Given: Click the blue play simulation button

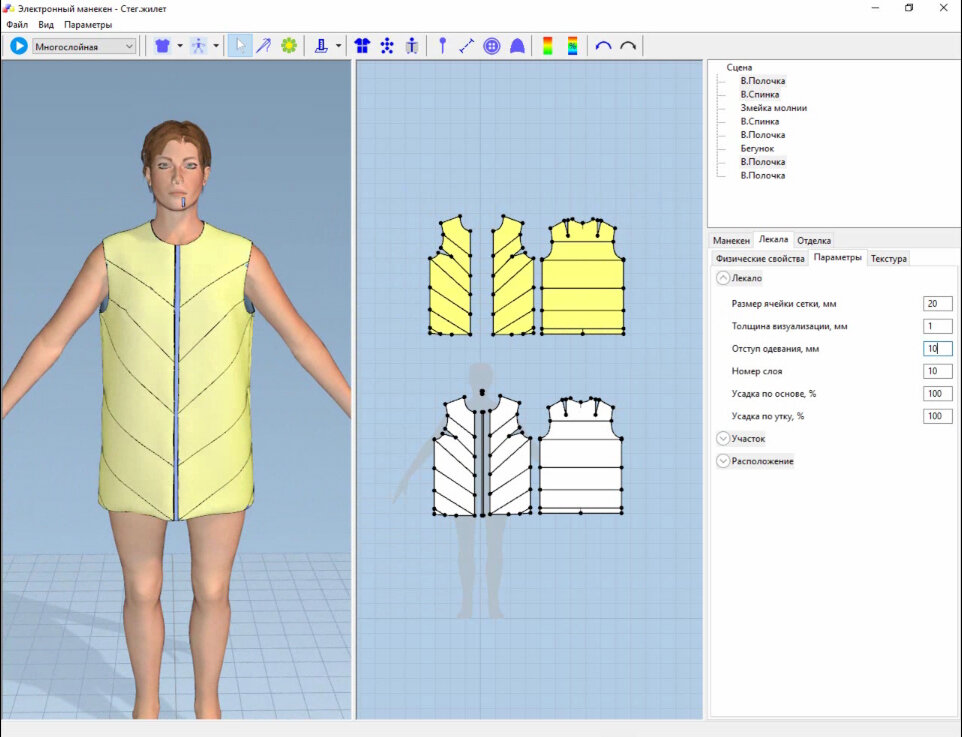Looking at the screenshot, I should coord(18,46).
